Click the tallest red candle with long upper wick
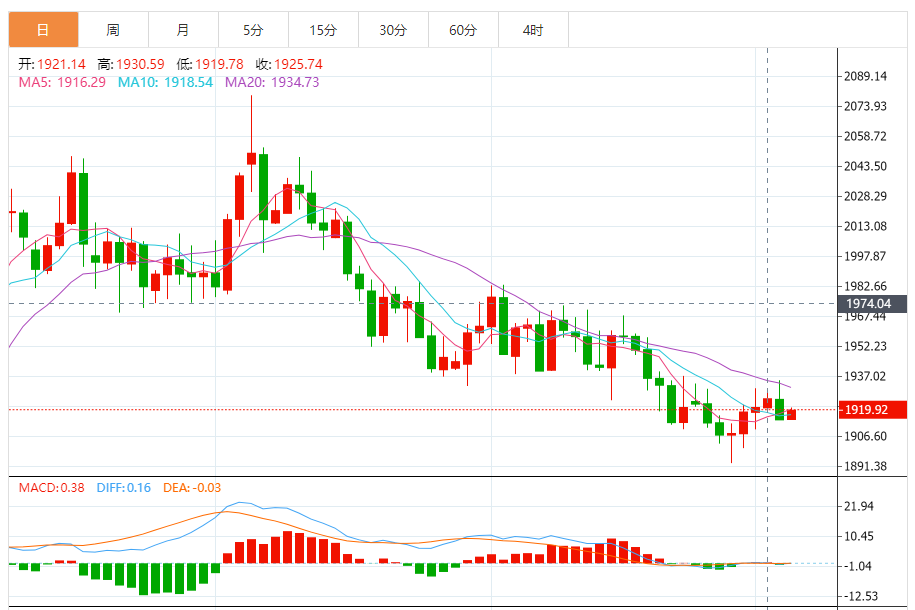915x610 pixels. 252,158
